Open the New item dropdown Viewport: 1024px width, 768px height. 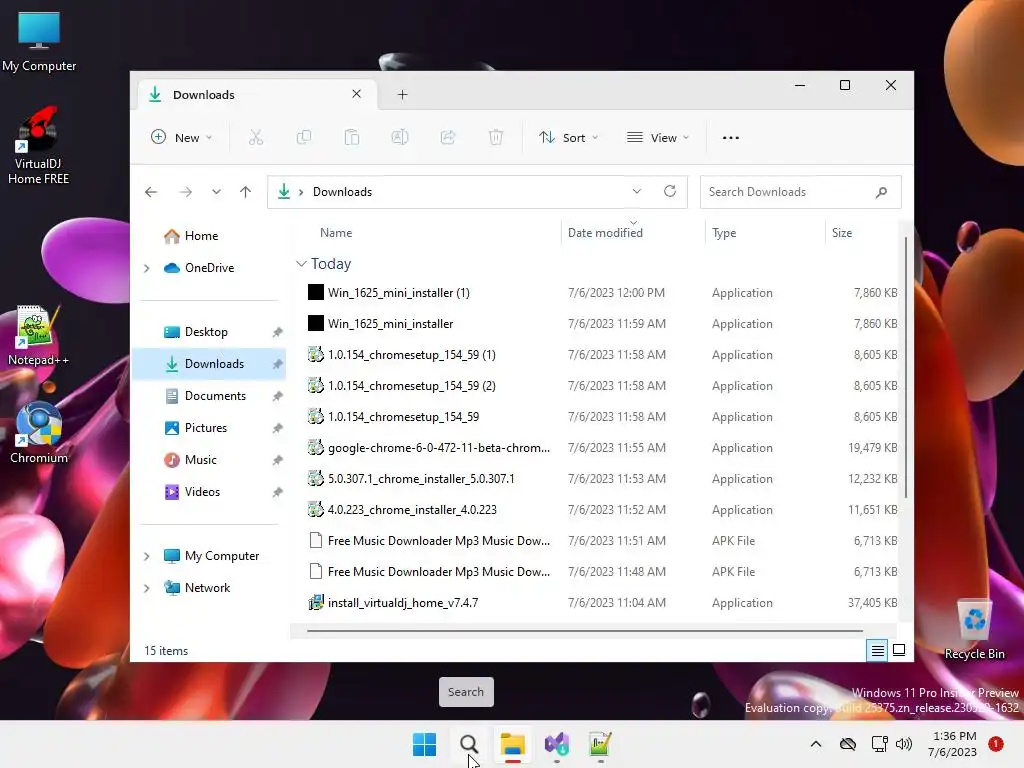click(182, 137)
